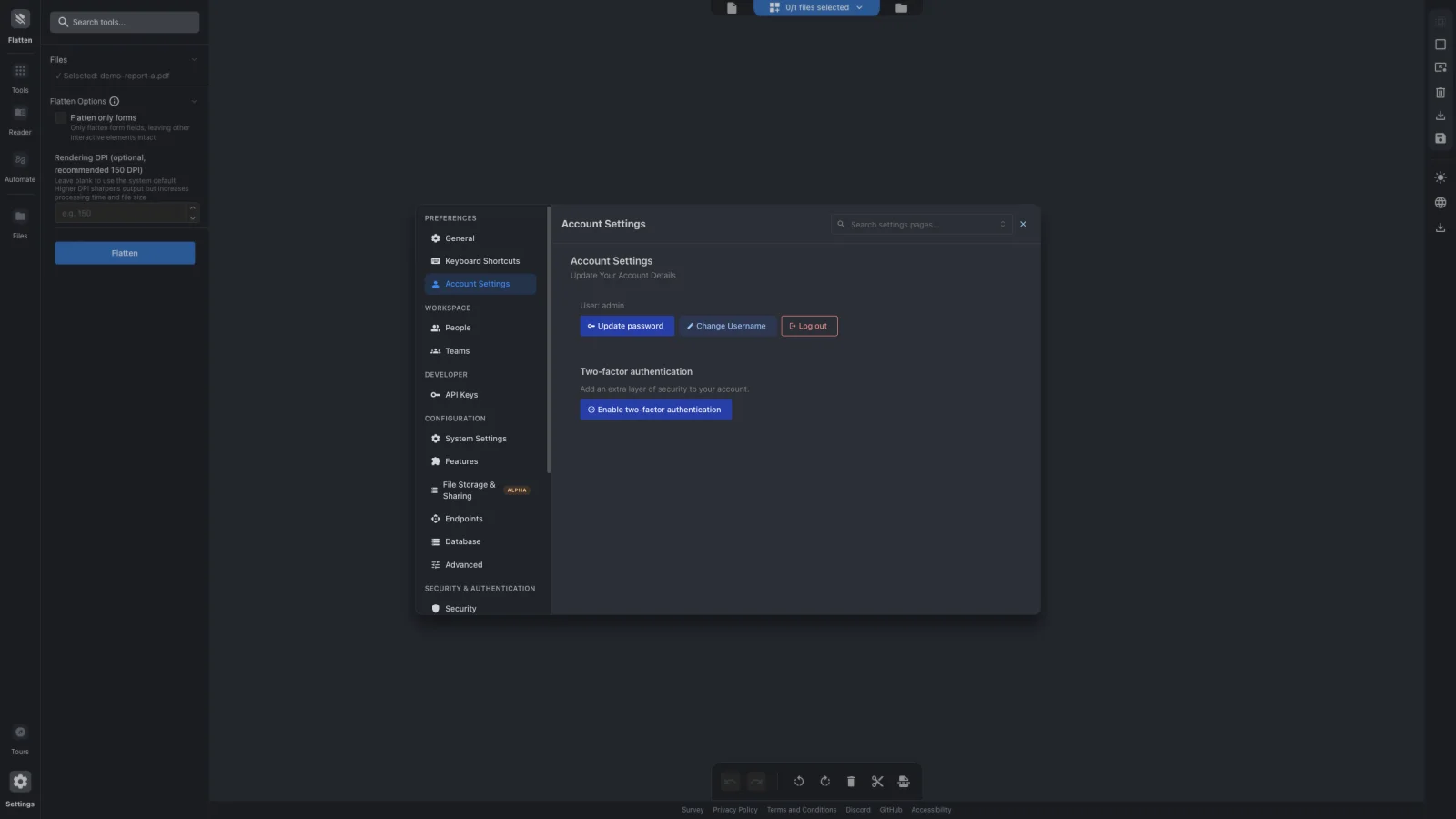This screenshot has width=1456, height=819.
Task: Click the Search tools input field
Action: (125, 22)
